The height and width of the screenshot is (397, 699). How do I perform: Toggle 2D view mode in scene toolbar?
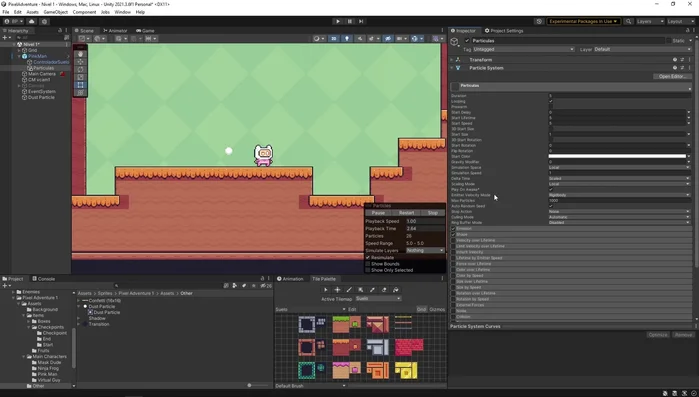(333, 38)
